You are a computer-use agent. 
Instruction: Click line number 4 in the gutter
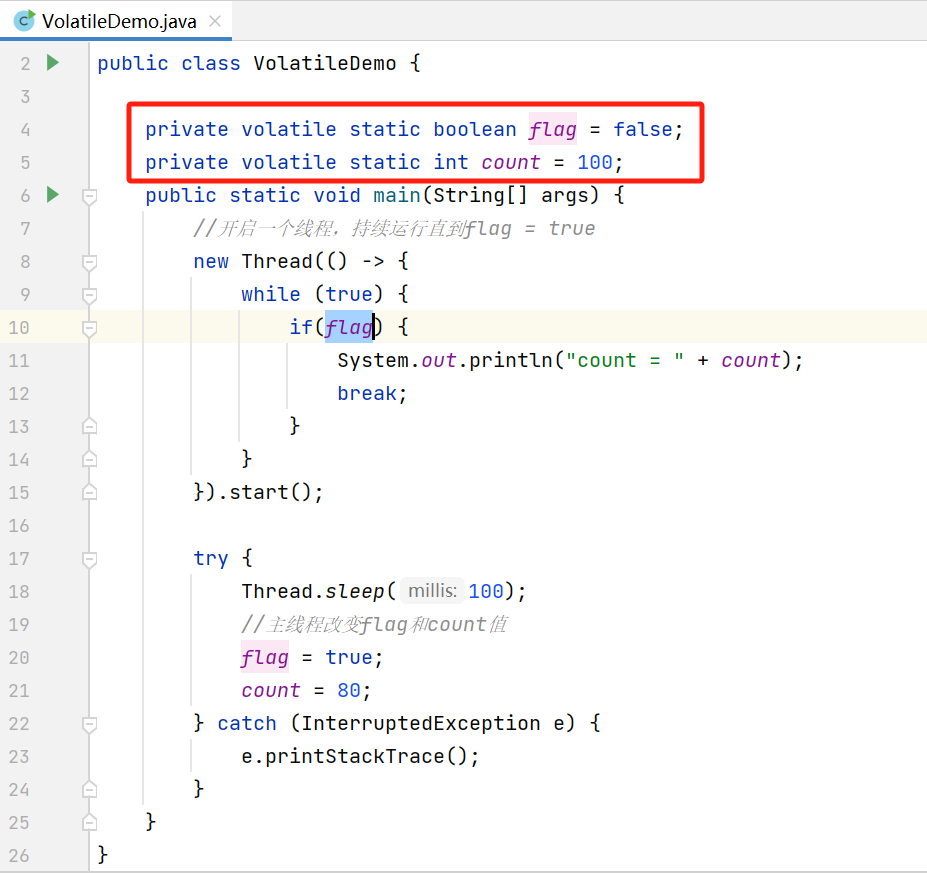point(25,129)
